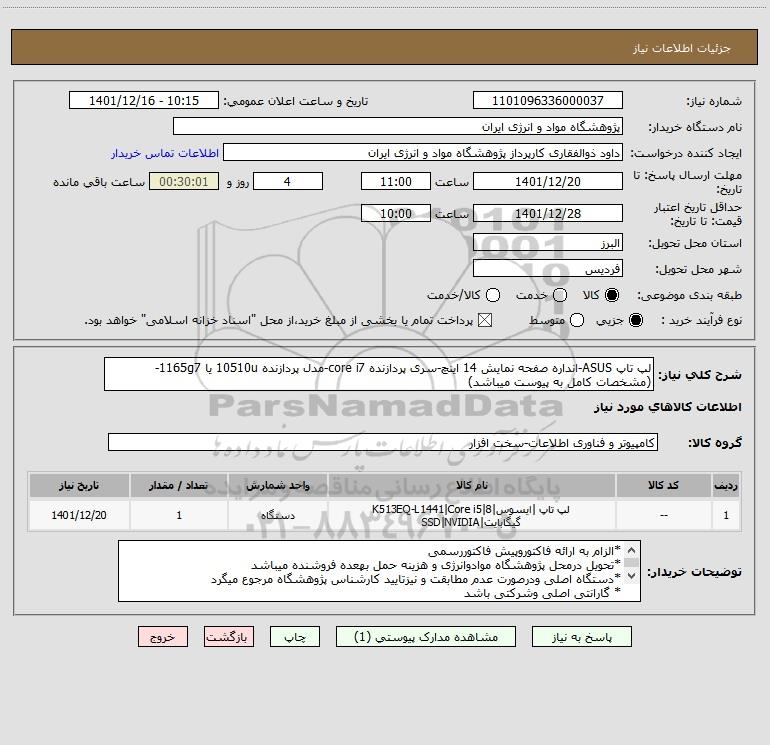
Task: Click the goods group field کامپیوتر و فناوری
Action: click(x=383, y=442)
